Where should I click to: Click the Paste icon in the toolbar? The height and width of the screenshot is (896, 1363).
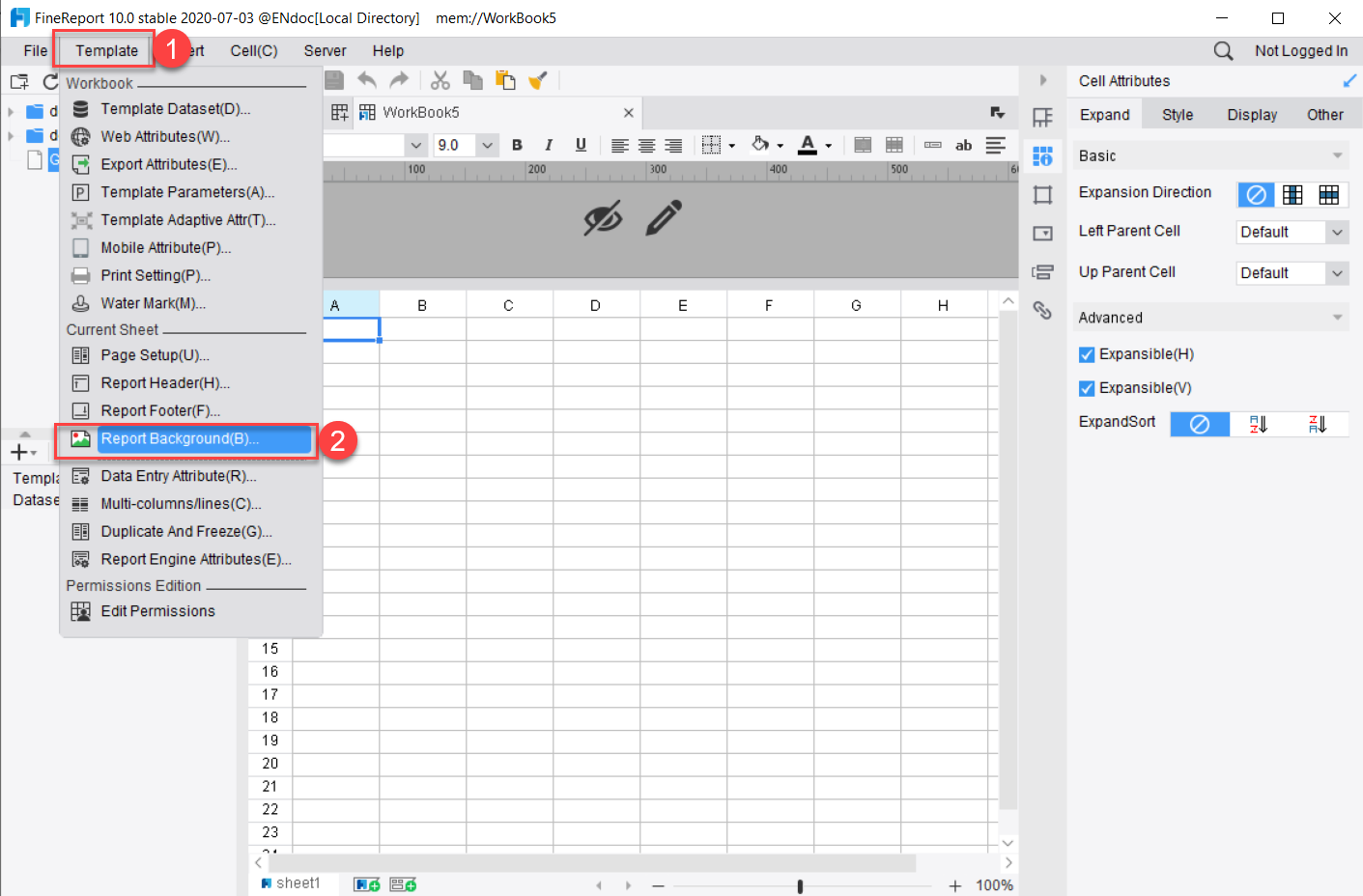click(504, 80)
